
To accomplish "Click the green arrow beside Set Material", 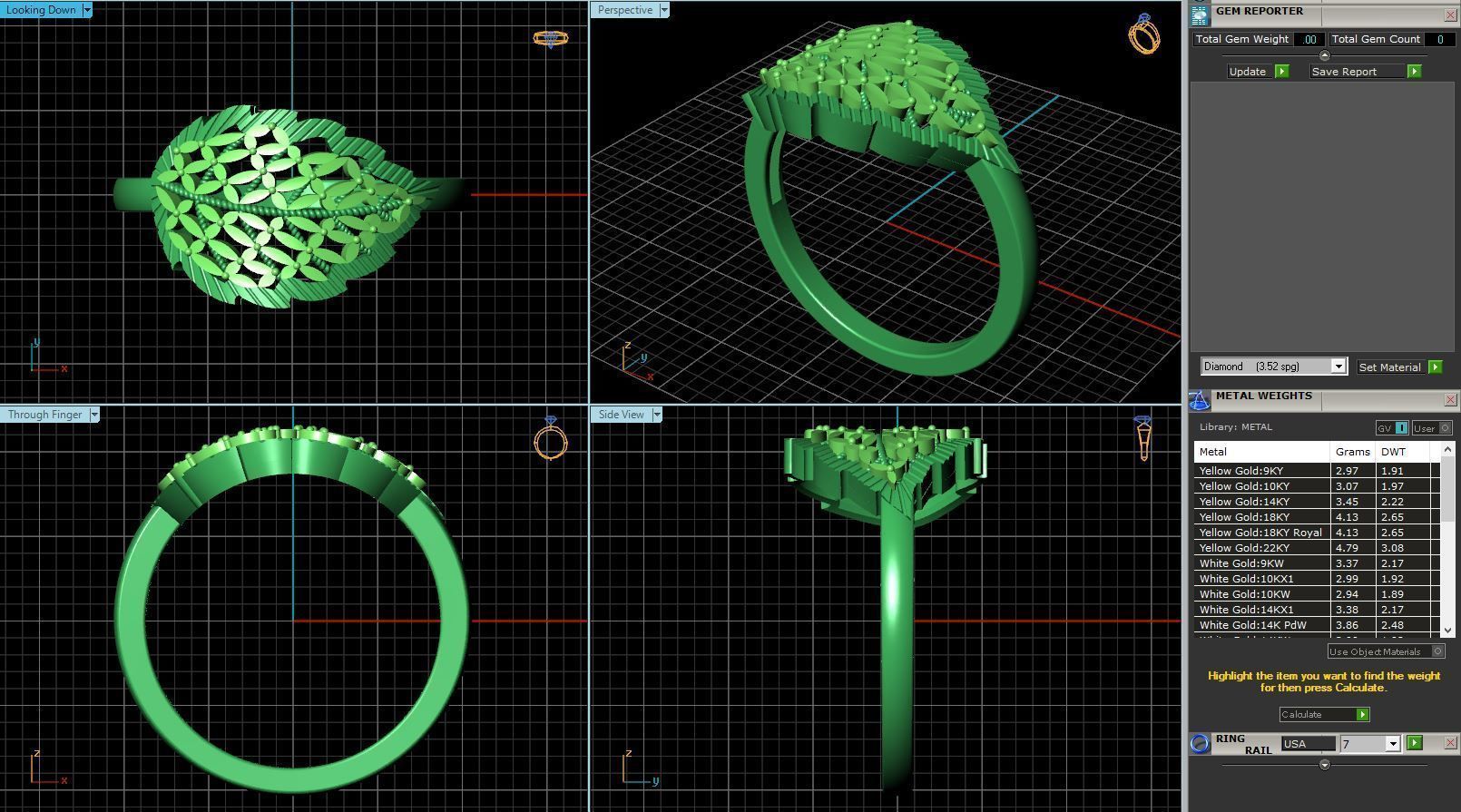I will click(1435, 367).
